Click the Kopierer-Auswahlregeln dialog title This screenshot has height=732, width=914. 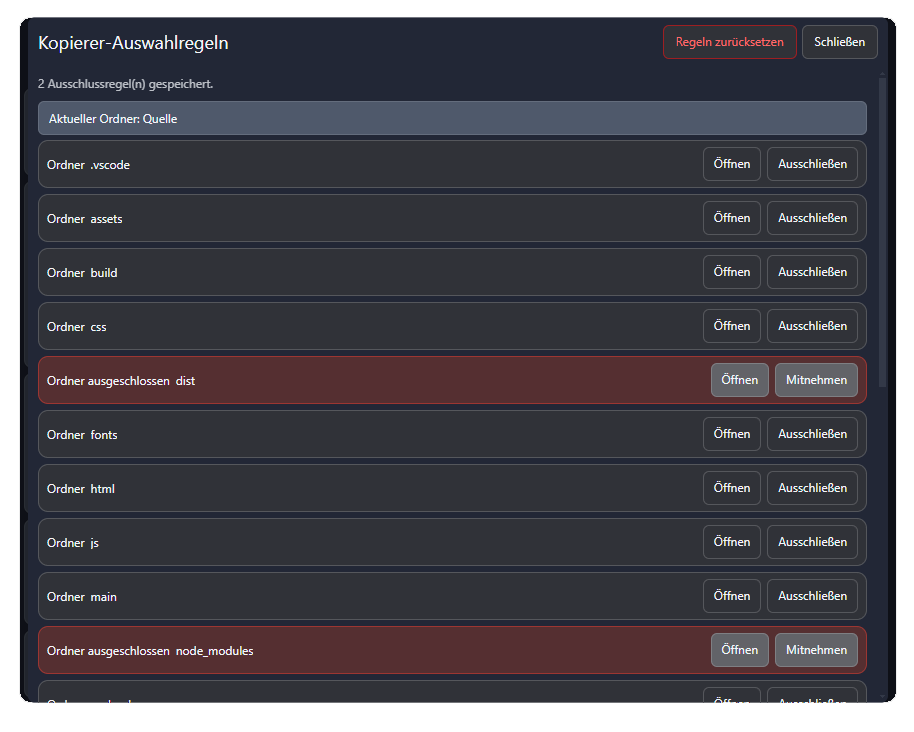pos(133,43)
